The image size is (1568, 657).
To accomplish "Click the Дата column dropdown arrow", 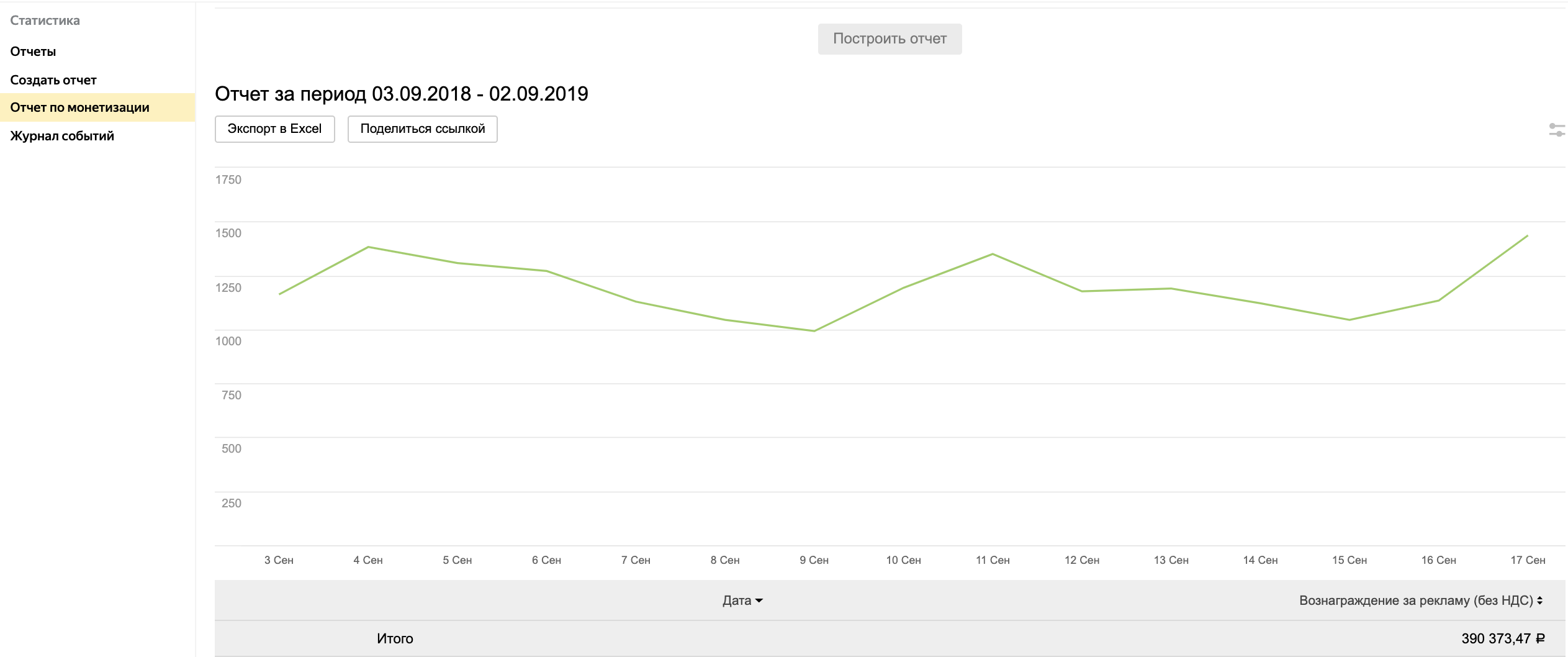I will tap(759, 600).
